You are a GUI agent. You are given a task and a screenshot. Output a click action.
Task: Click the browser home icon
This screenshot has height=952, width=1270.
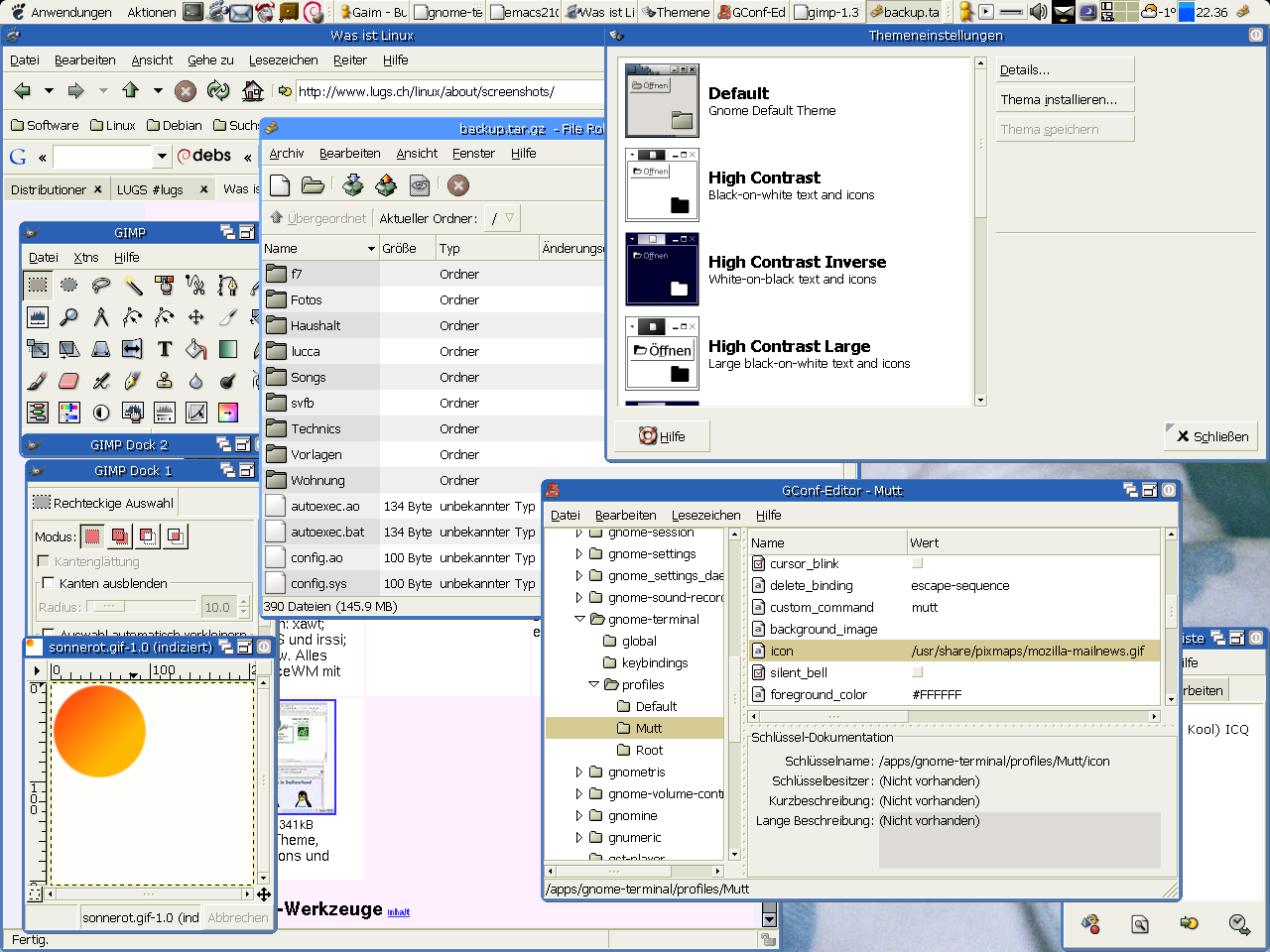pos(253,91)
